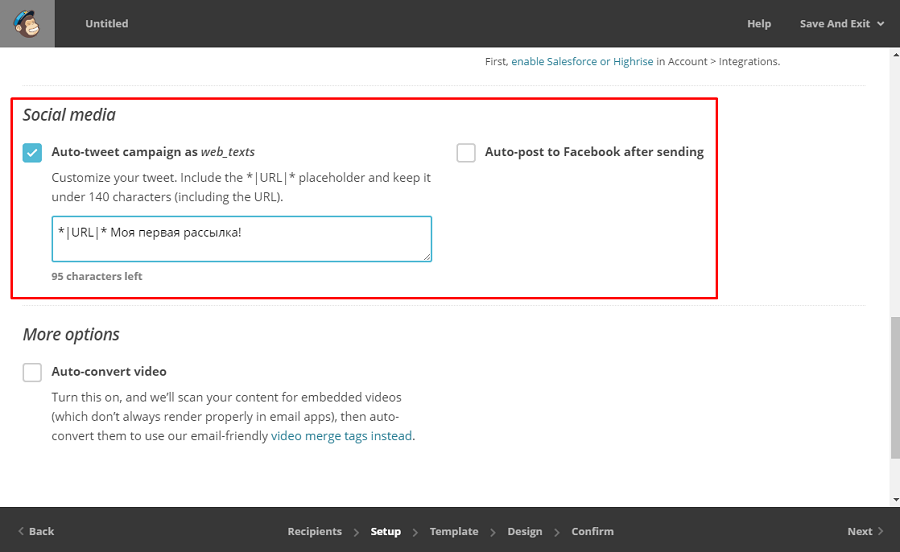This screenshot has width=900, height=552.
Task: Jump to the Design step
Action: [525, 532]
